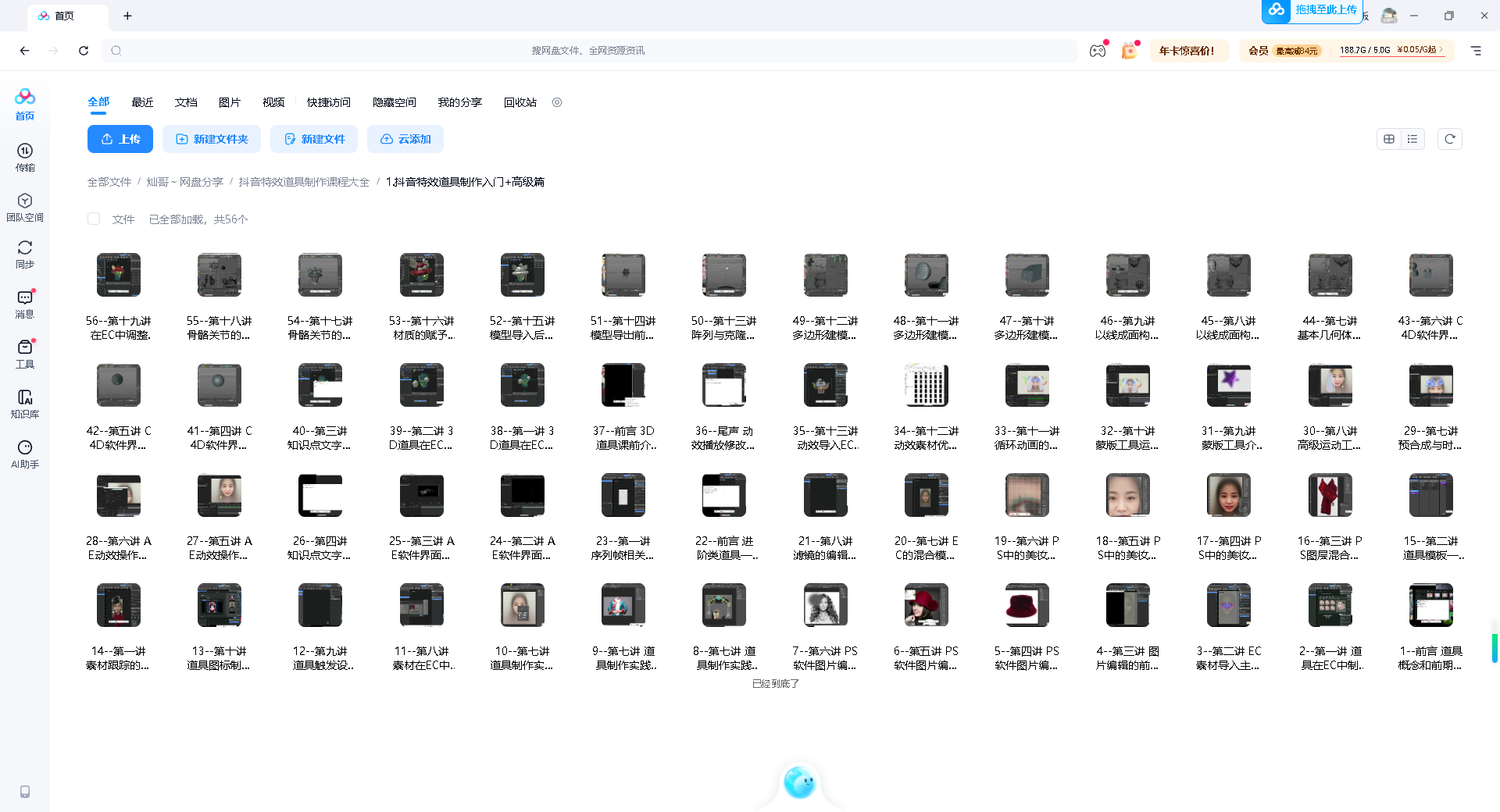
Task: Click the 云添加 button
Action: click(405, 139)
